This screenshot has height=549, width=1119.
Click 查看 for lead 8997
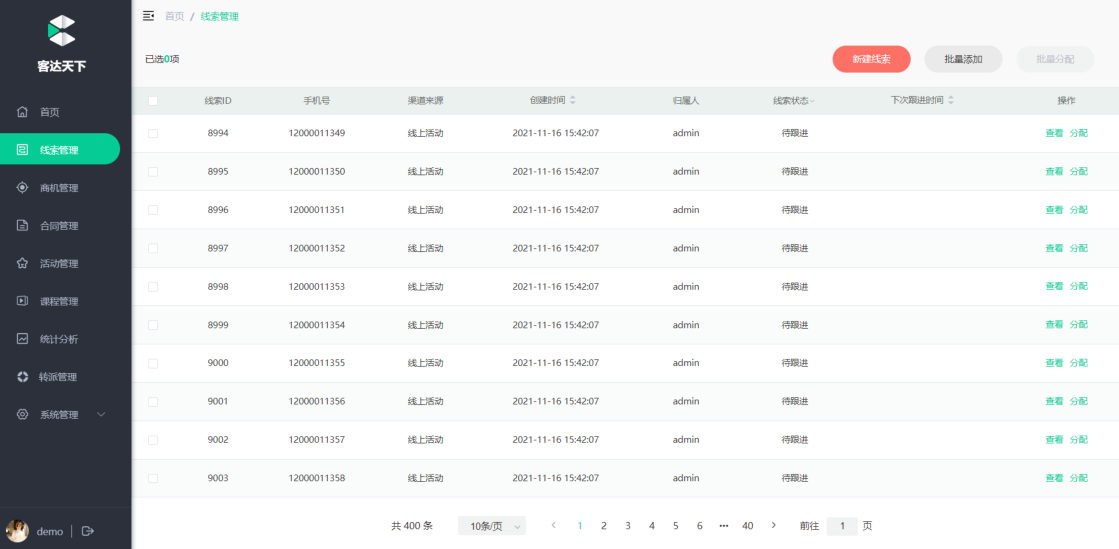click(1054, 248)
